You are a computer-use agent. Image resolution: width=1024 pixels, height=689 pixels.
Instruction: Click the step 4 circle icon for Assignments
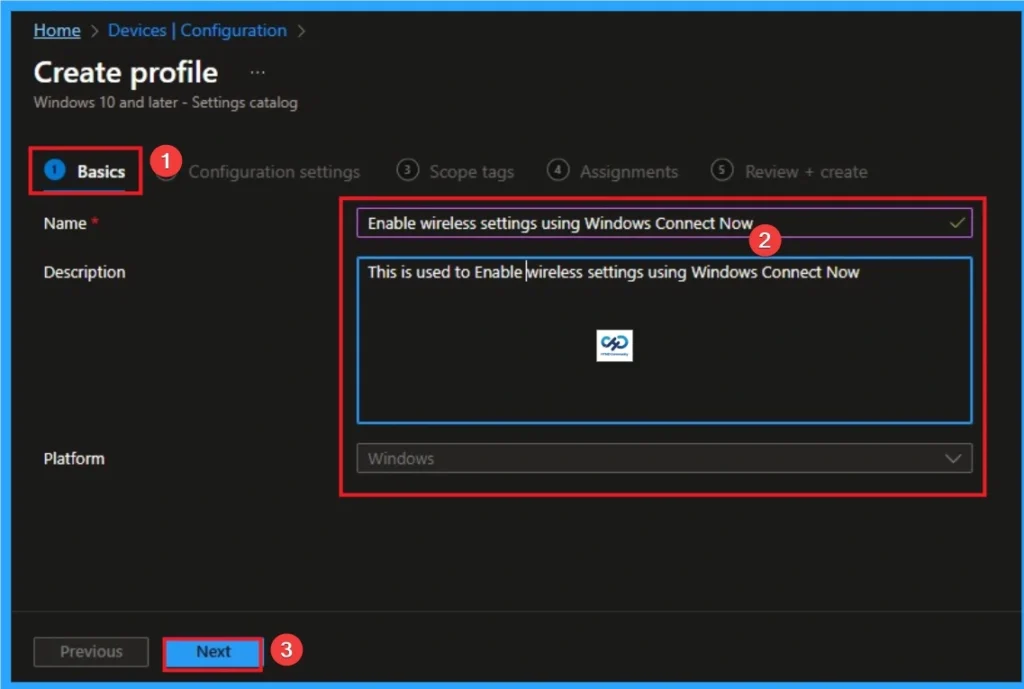[558, 171]
